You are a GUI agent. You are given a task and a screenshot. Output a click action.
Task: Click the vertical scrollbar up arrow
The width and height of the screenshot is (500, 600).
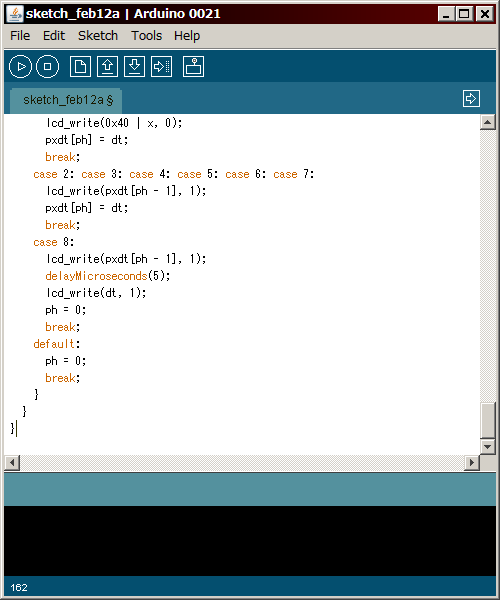(488, 122)
